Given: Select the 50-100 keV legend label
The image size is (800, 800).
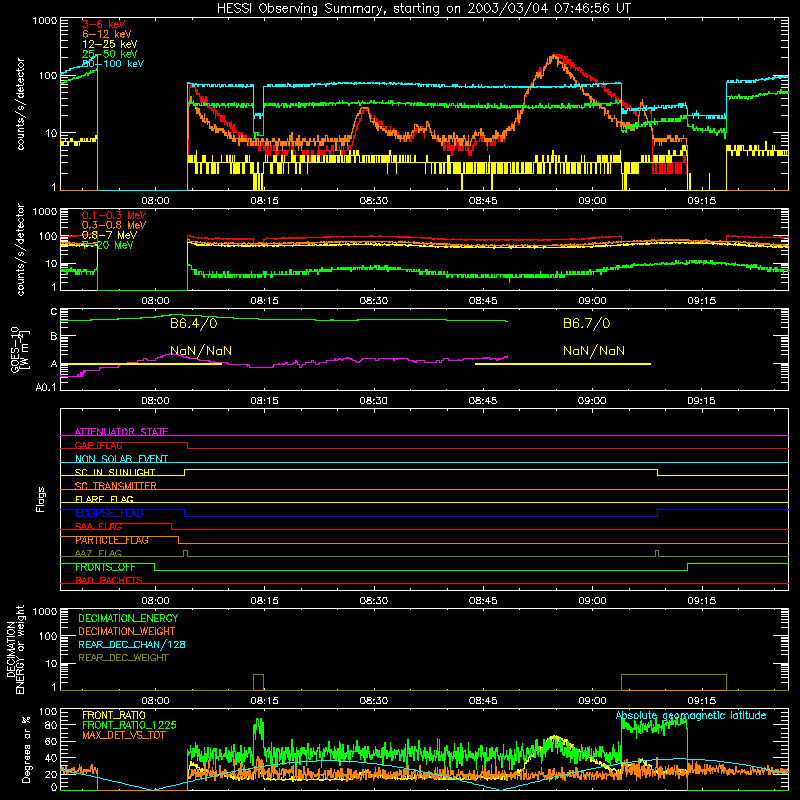Looking at the screenshot, I should coord(113,64).
